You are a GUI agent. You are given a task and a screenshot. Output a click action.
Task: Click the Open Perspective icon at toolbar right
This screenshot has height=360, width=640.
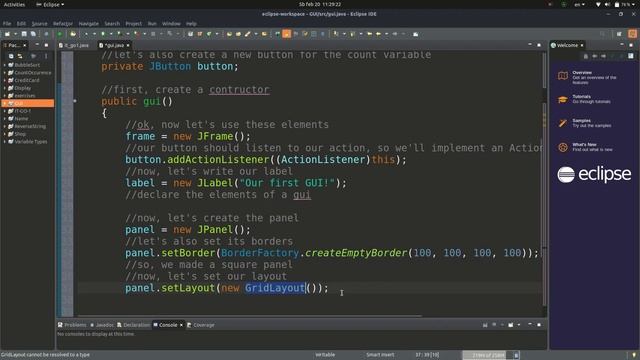click(x=619, y=34)
